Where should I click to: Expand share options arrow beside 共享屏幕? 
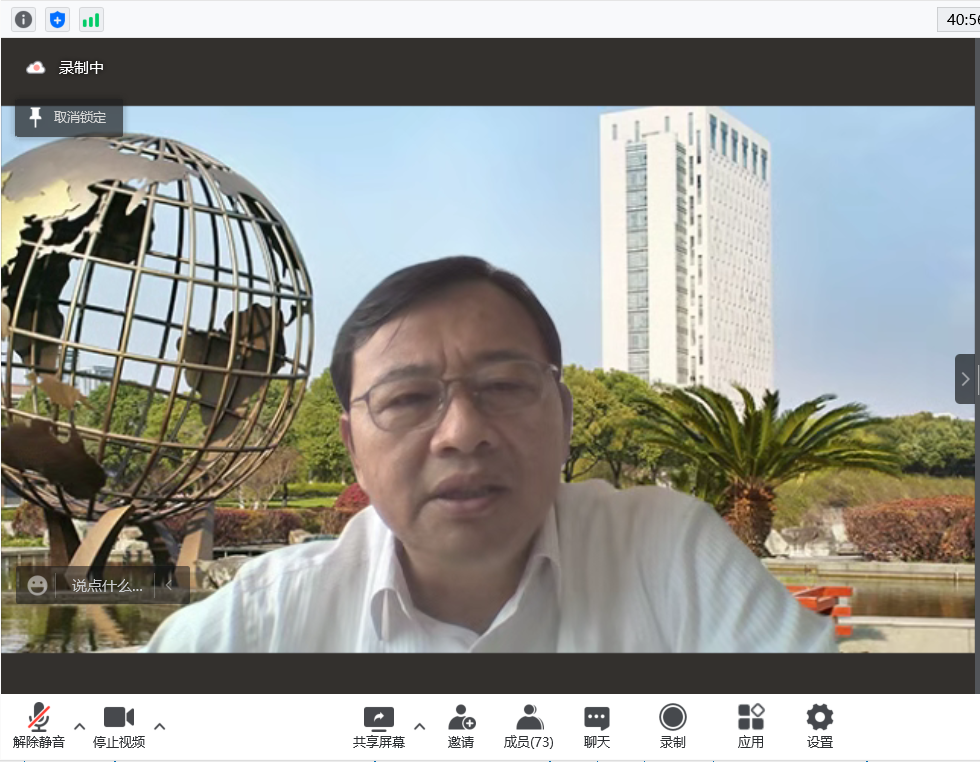420,726
